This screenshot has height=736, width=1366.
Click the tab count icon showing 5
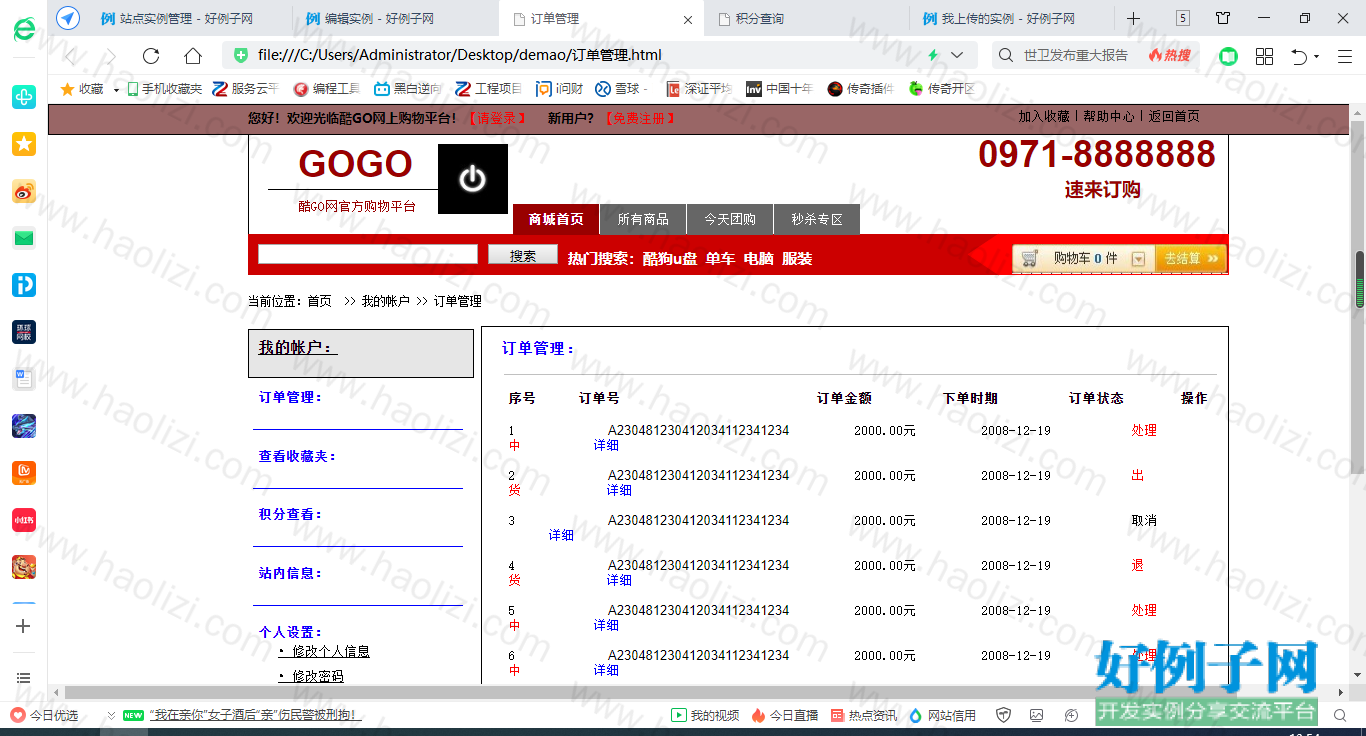[x=1183, y=18]
